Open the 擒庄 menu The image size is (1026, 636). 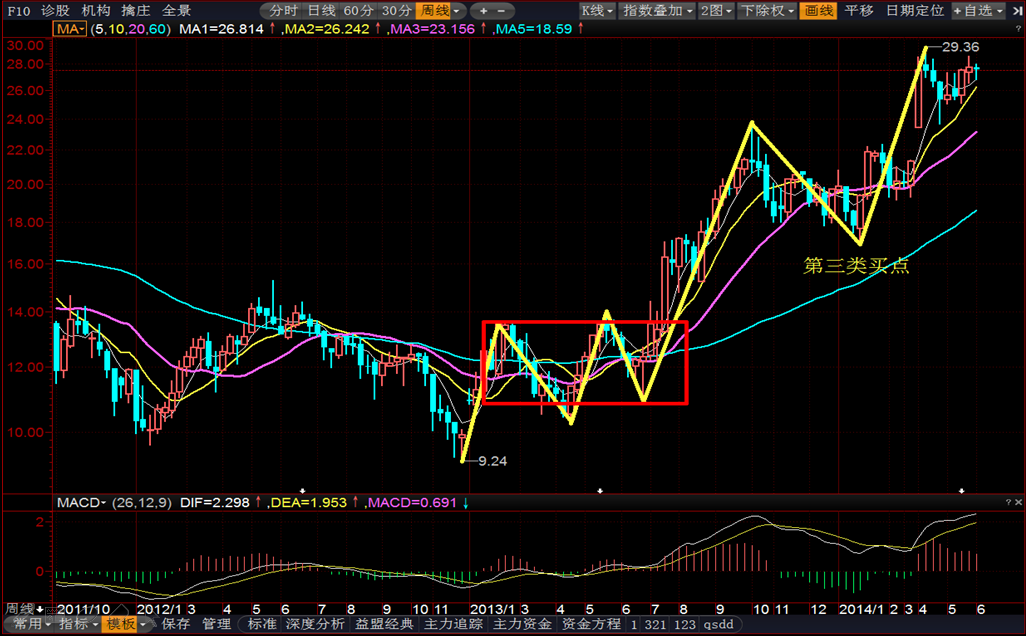(135, 10)
